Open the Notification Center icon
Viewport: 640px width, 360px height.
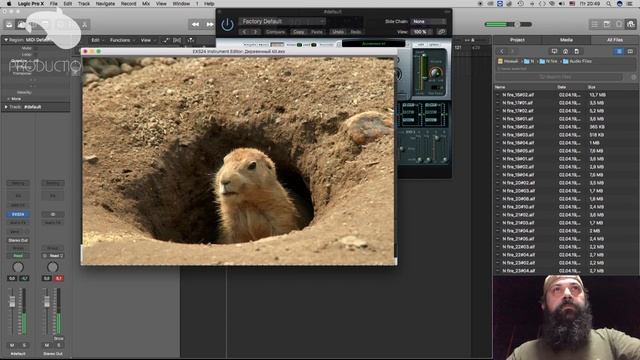pyautogui.click(x=631, y=4)
